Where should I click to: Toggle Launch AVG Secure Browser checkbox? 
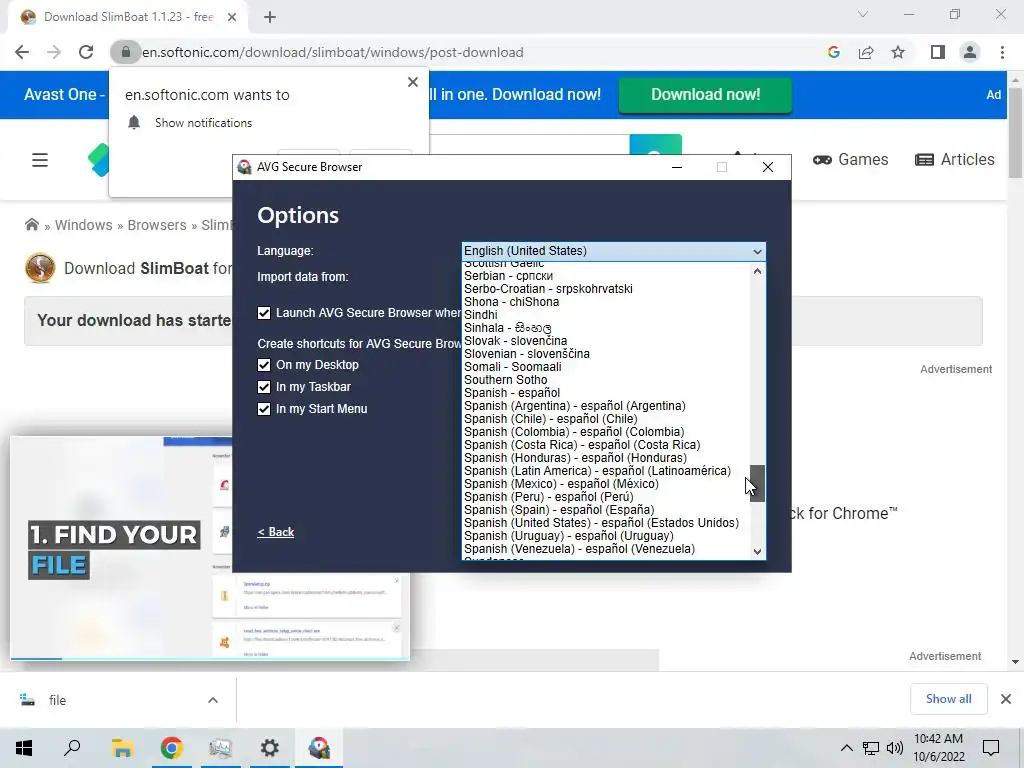coord(264,313)
